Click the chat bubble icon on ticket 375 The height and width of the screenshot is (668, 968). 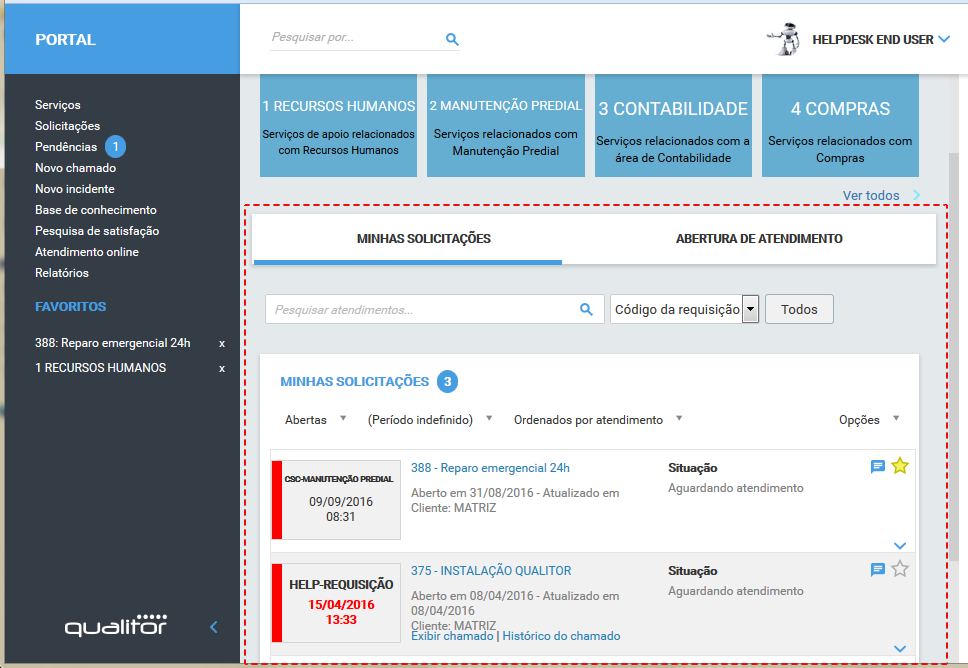tap(877, 569)
